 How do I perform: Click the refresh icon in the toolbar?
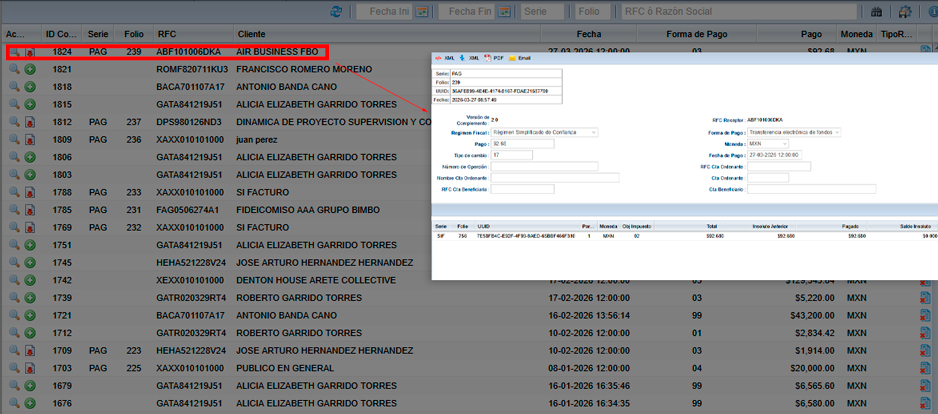click(337, 11)
